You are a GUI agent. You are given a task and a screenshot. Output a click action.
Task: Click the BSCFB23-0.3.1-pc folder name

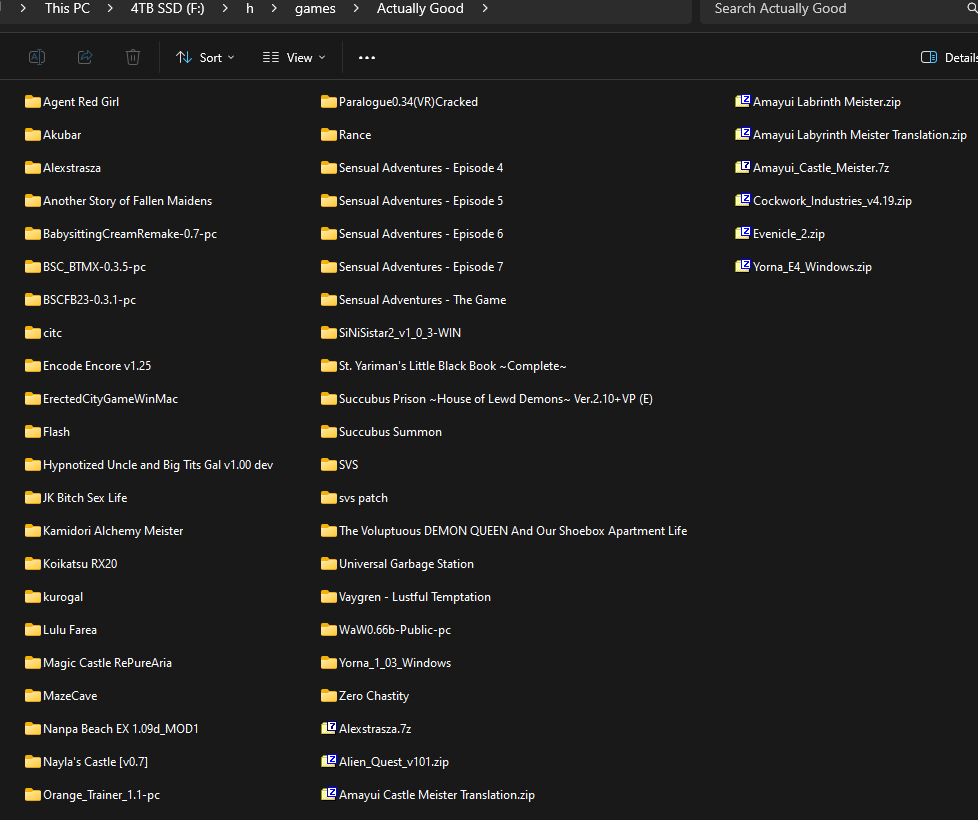point(90,300)
